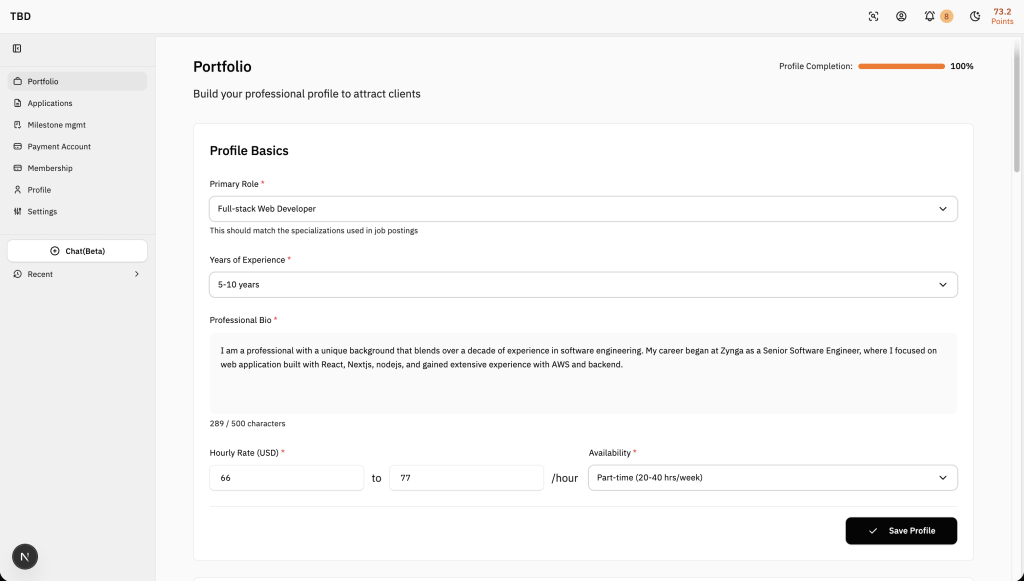Toggle dark mode with the moon icon
This screenshot has width=1024, height=581.
(975, 16)
